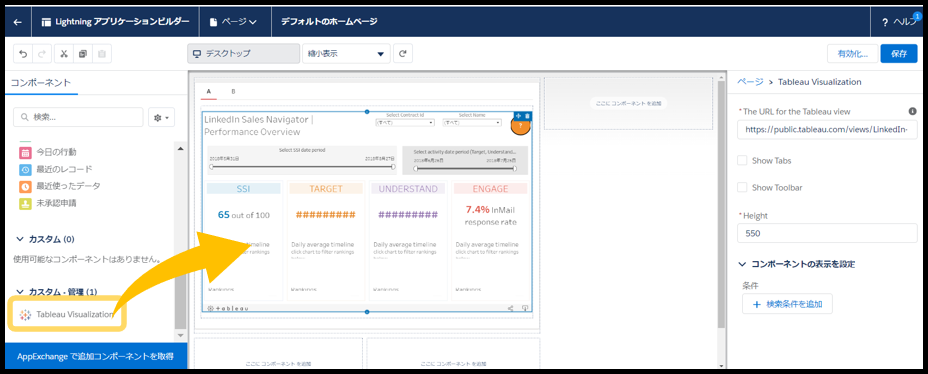Click the 保存 save button
Screen dimensions: 928x374
pos(898,54)
